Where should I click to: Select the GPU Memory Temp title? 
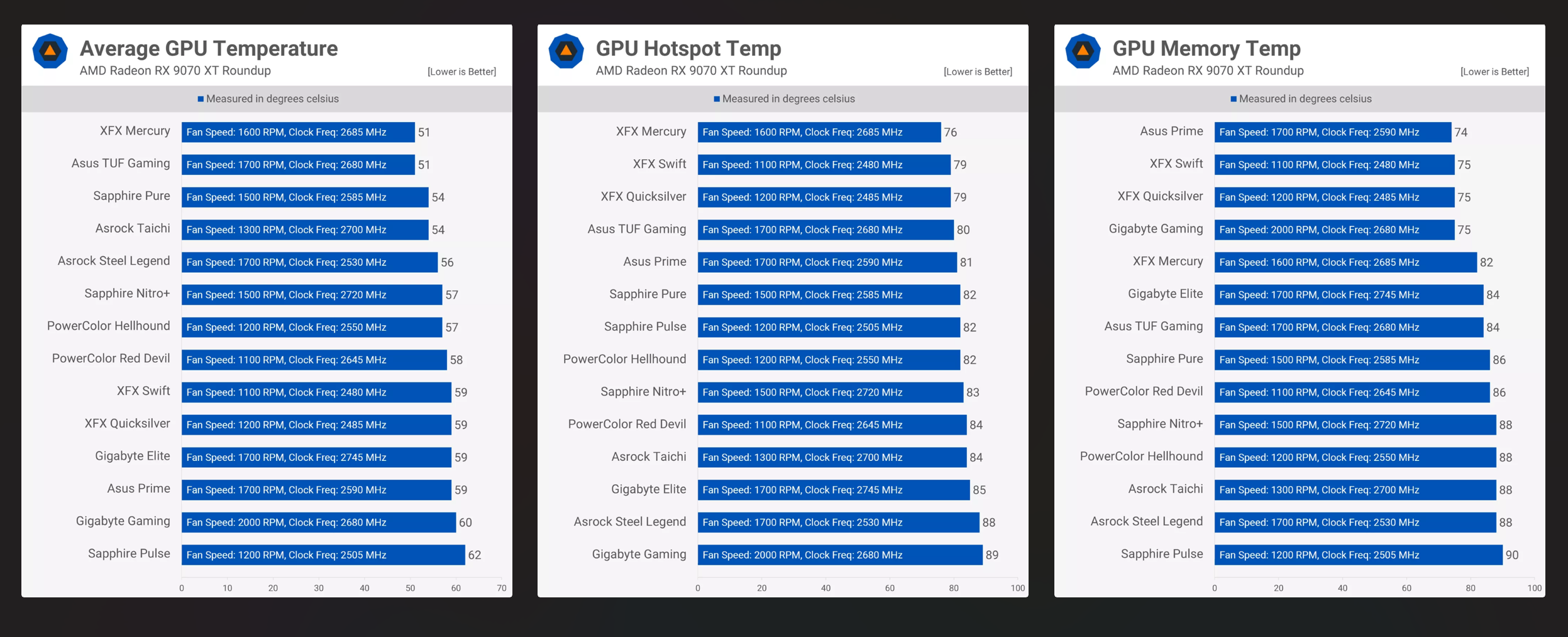[x=1206, y=48]
